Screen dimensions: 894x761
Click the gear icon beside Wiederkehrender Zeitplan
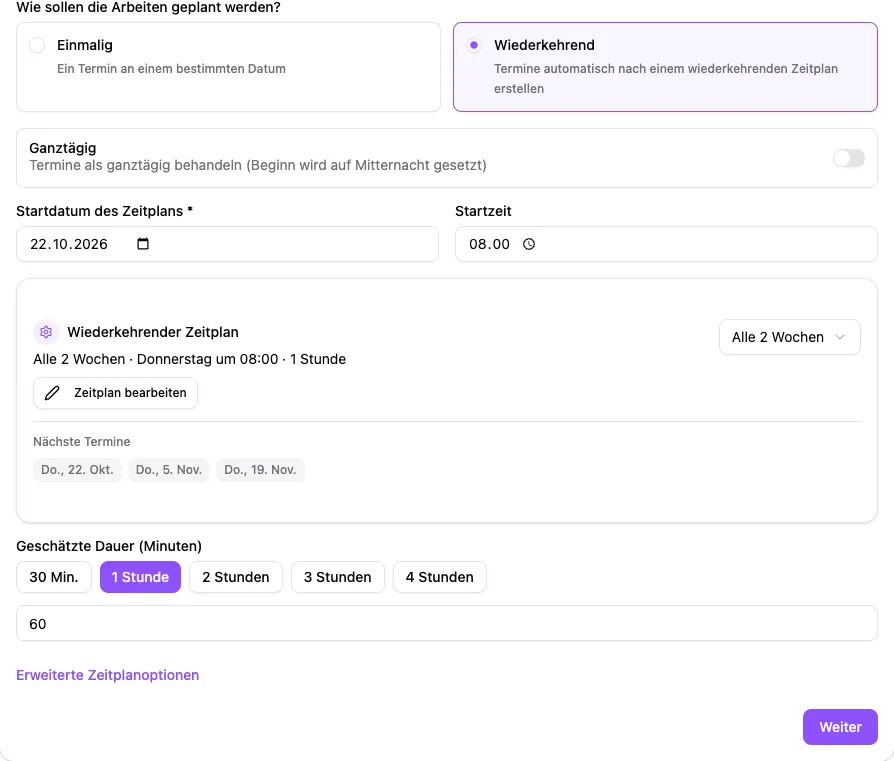(46, 332)
